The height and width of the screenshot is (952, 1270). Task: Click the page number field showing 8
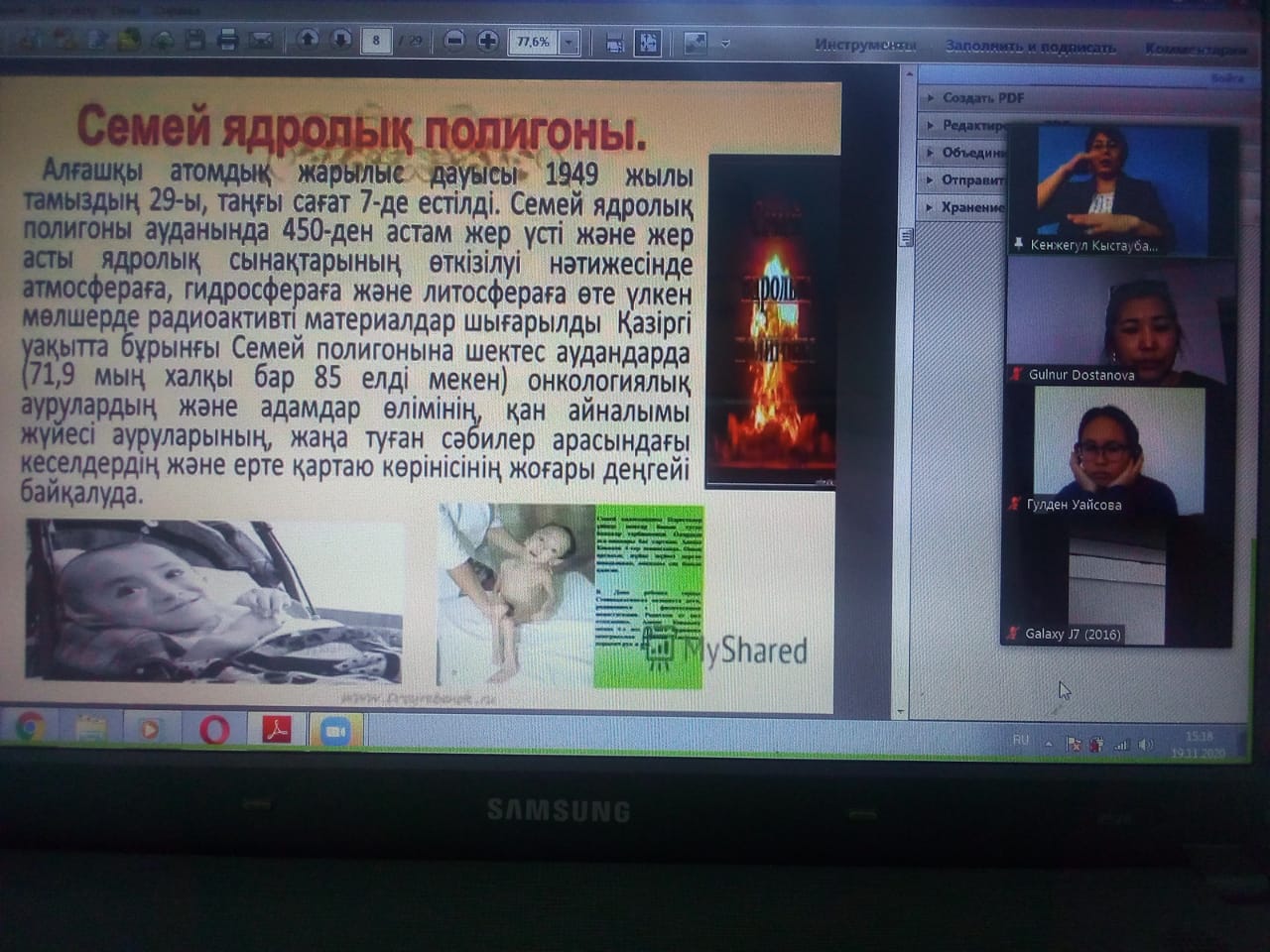(x=376, y=41)
